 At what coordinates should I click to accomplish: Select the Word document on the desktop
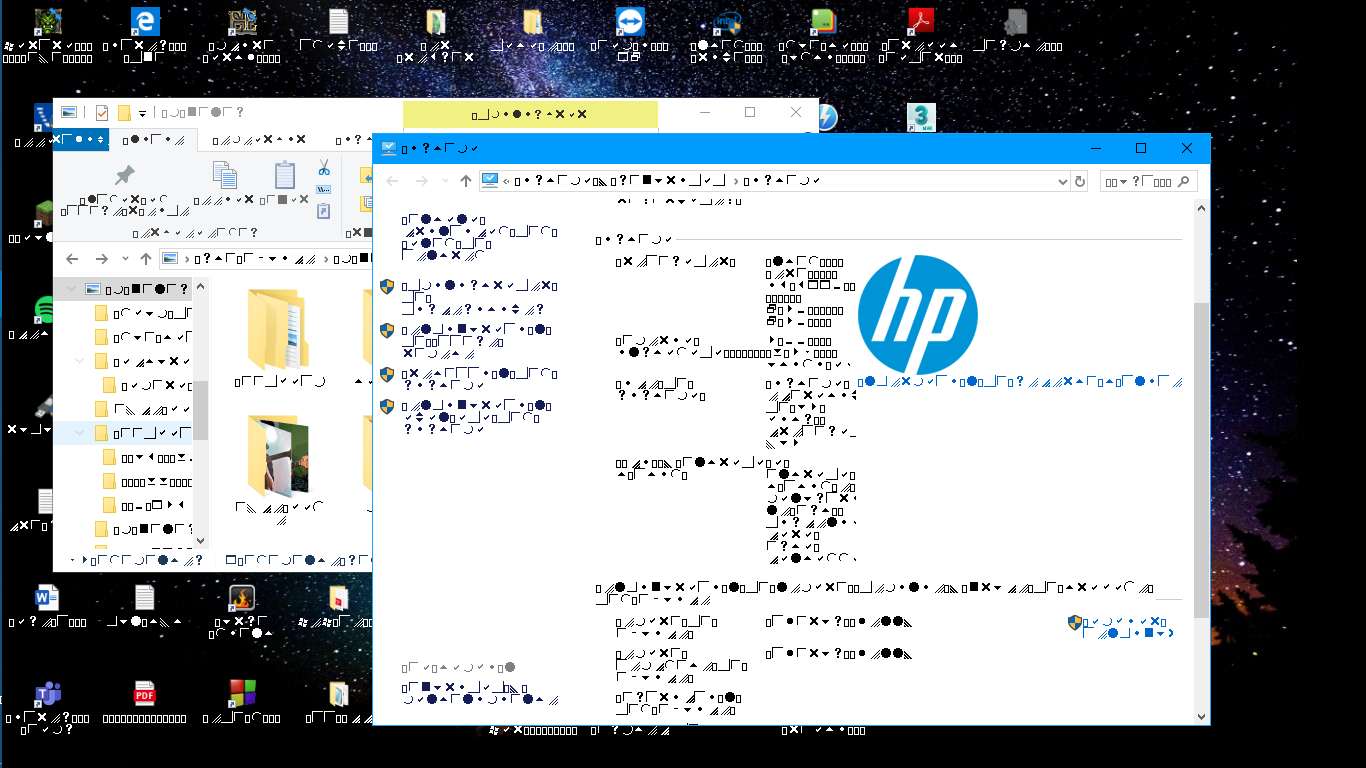point(49,598)
